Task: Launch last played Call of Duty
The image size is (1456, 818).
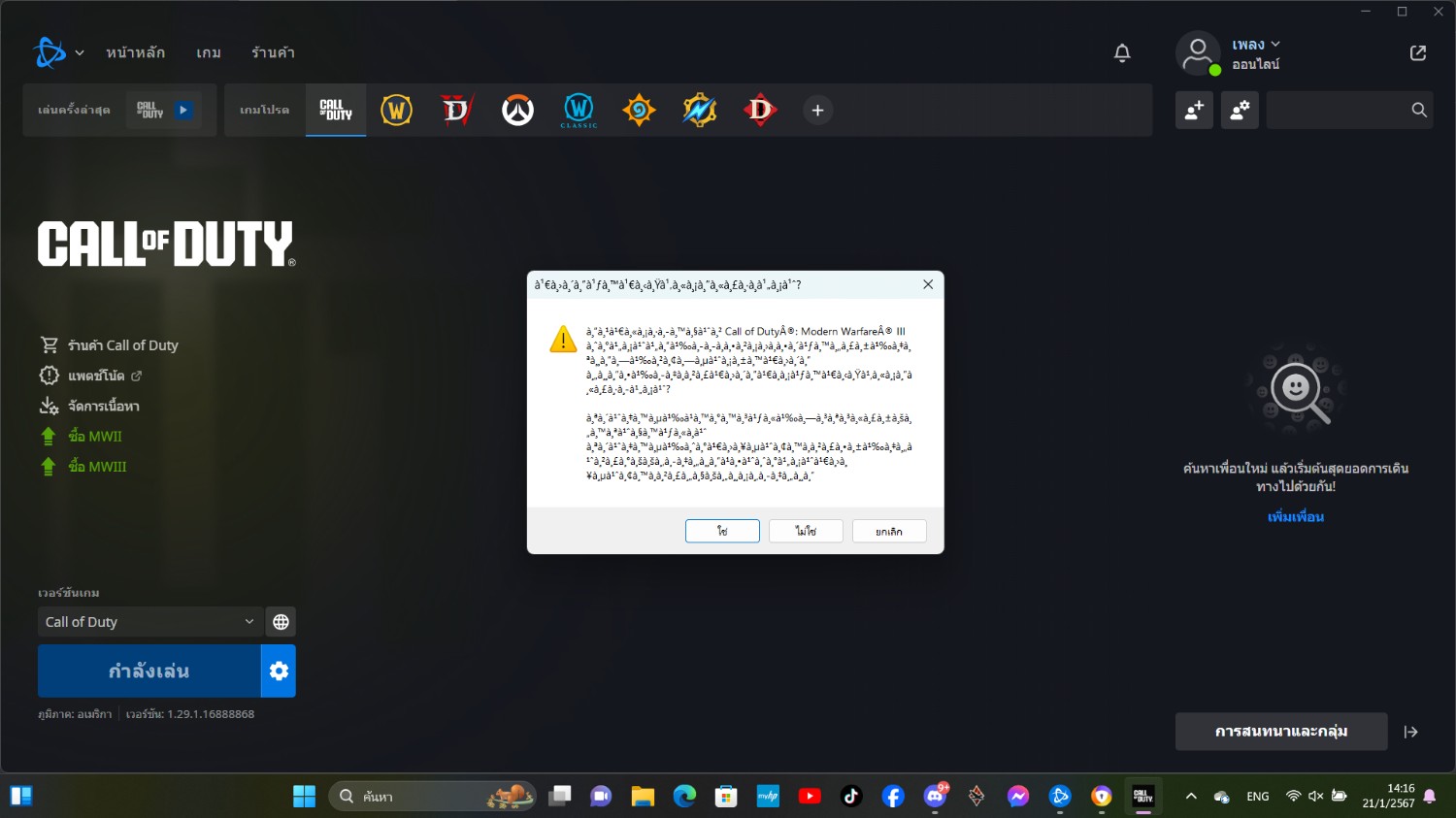Action: [x=164, y=110]
